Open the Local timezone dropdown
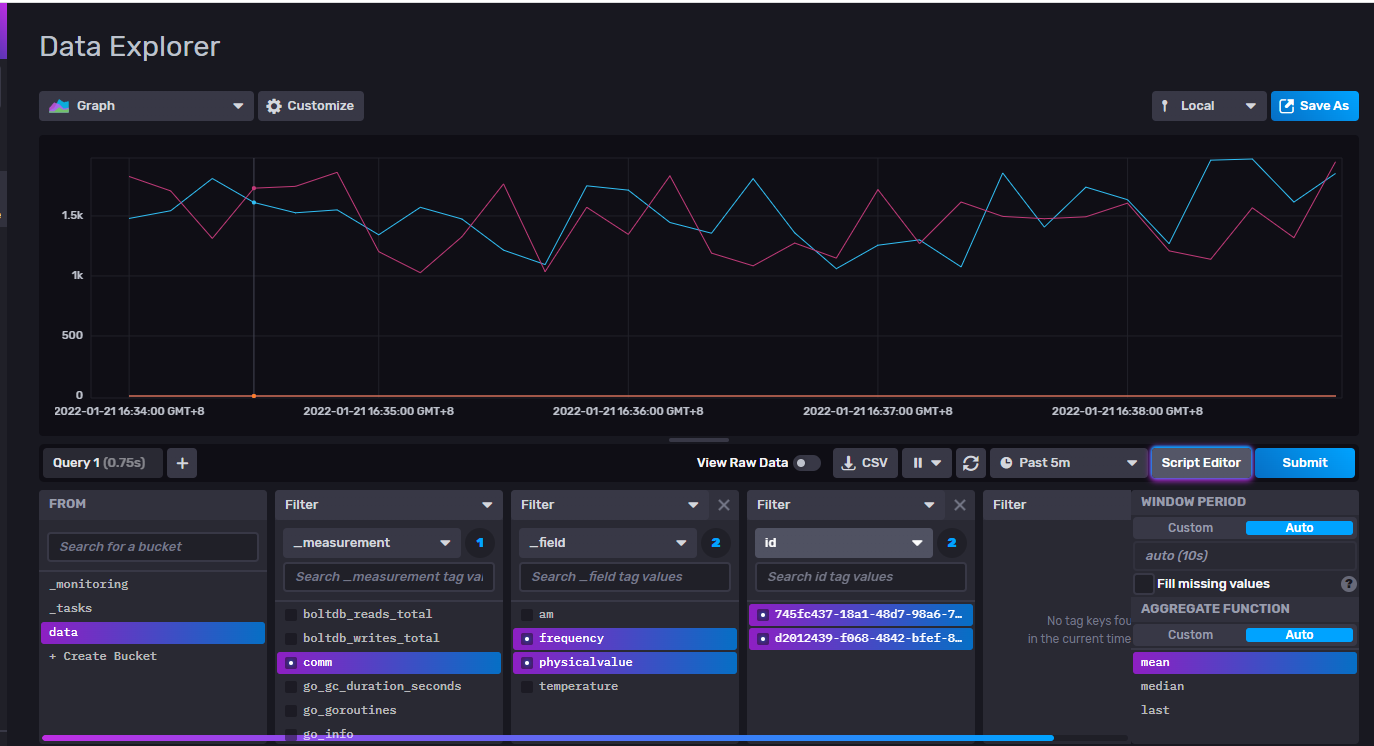This screenshot has height=746, width=1374. [x=1208, y=106]
